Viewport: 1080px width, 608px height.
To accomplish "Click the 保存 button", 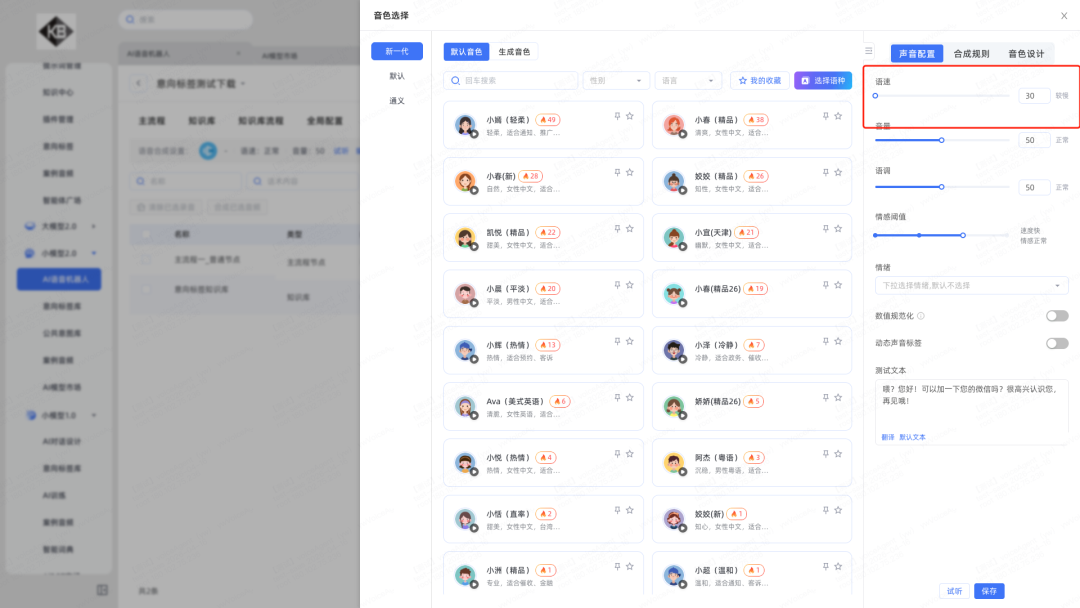I will pyautogui.click(x=989, y=591).
